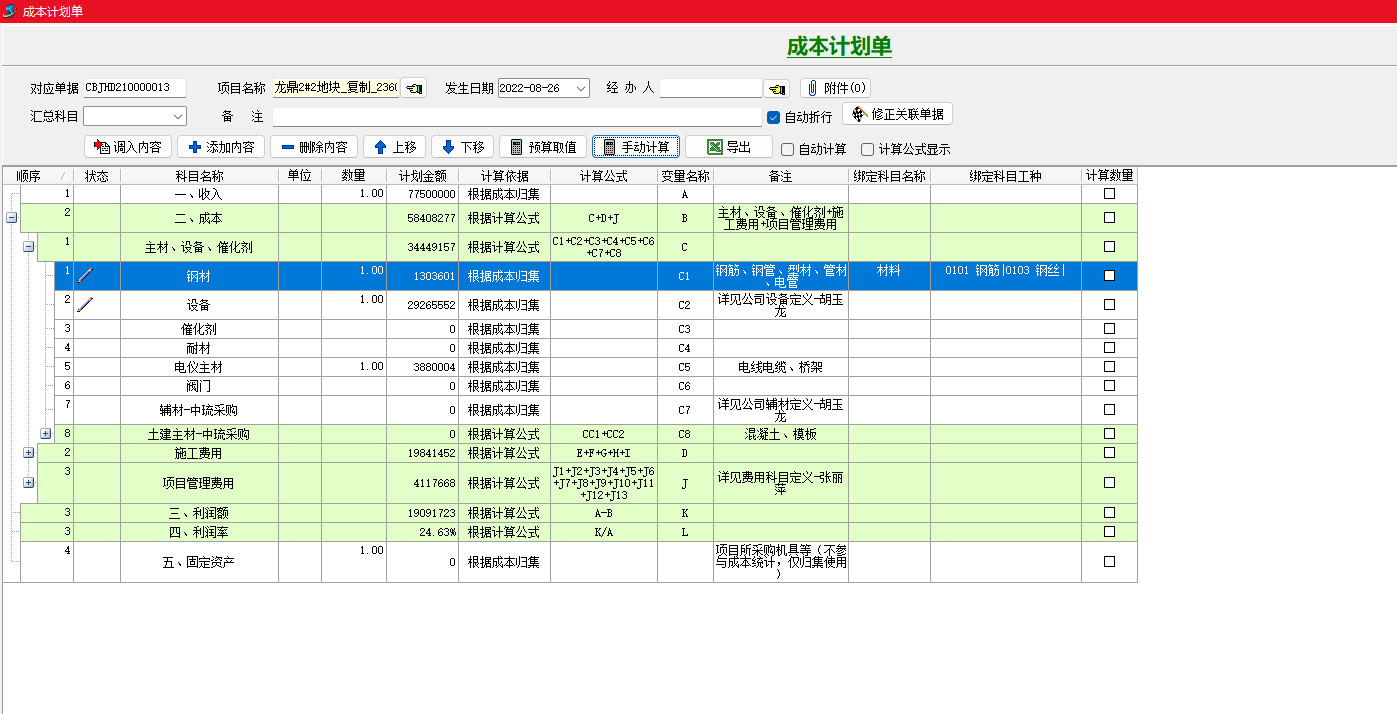
Task: Open the 发生日期 date dropdown
Action: click(581, 88)
